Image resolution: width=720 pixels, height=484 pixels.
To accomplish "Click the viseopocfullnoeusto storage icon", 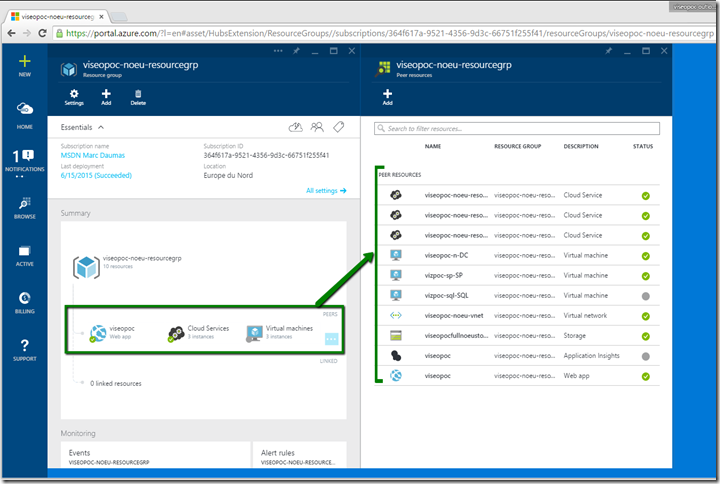I will coord(396,336).
